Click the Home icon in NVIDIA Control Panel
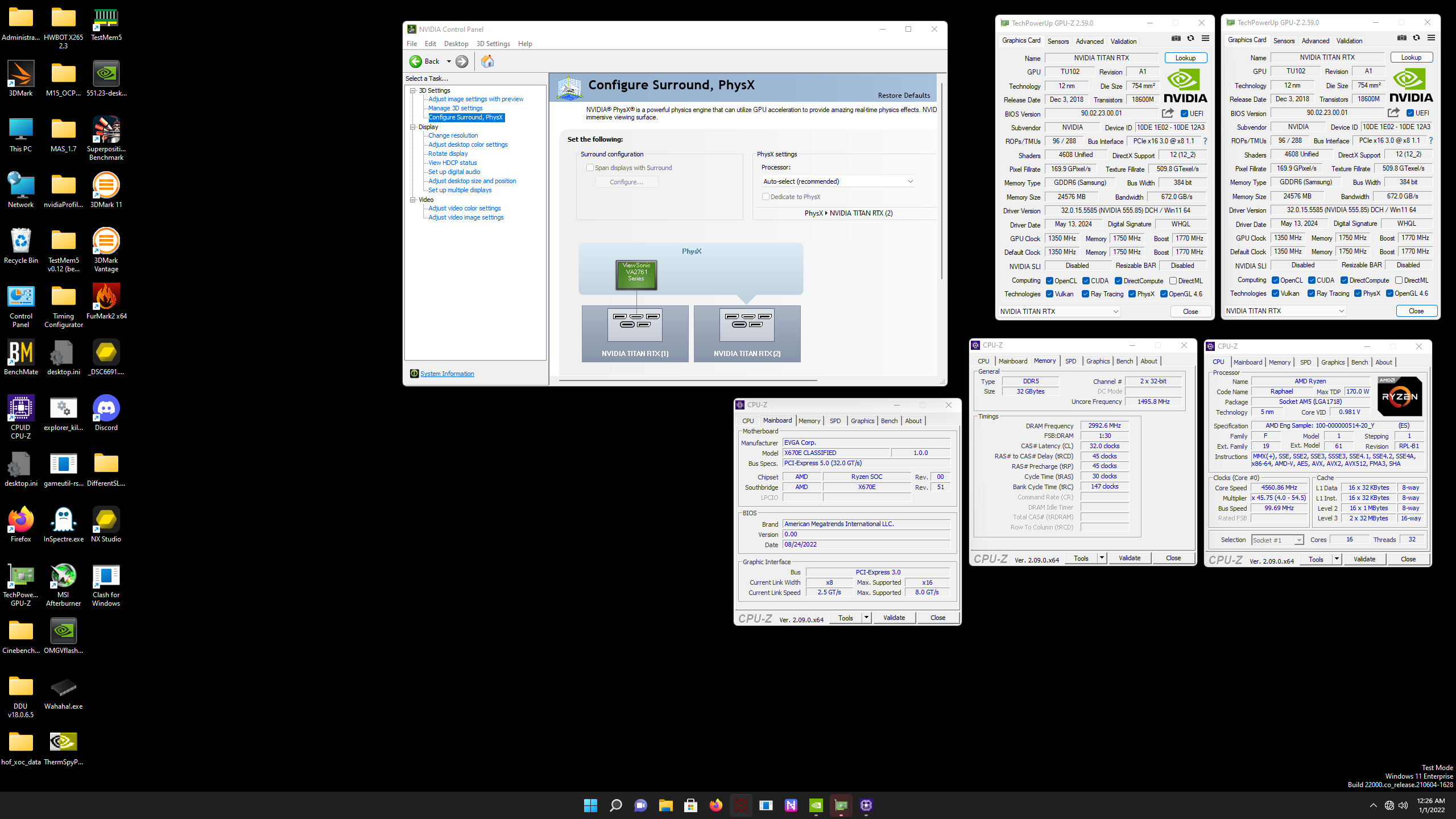Image resolution: width=1456 pixels, height=819 pixels. [x=487, y=61]
